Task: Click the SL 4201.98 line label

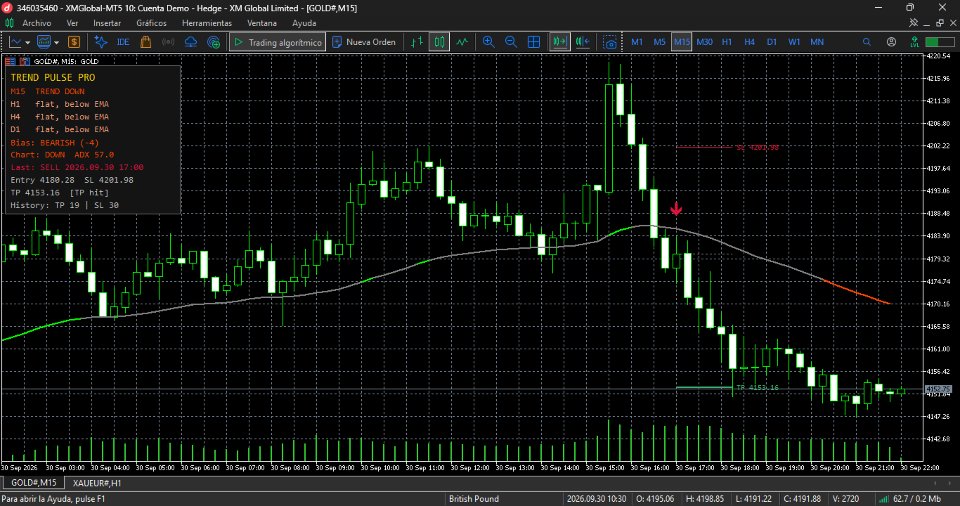Action: pos(757,148)
